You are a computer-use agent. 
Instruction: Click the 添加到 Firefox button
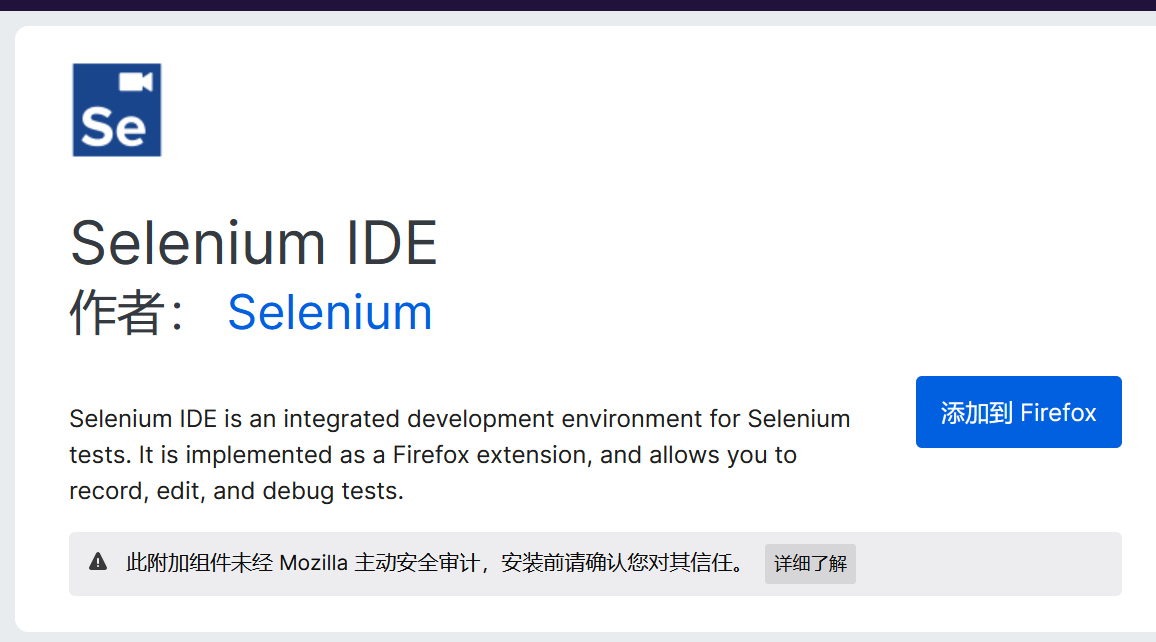click(1018, 412)
